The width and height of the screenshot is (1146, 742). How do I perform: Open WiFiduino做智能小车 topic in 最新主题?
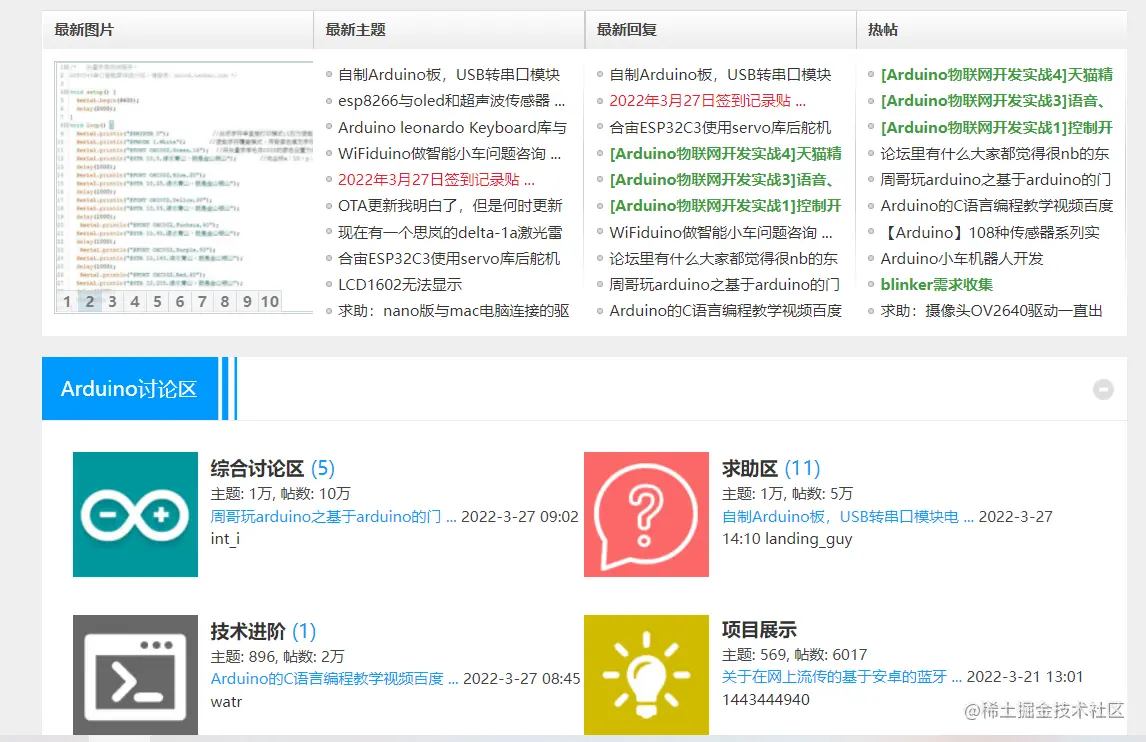click(x=449, y=154)
